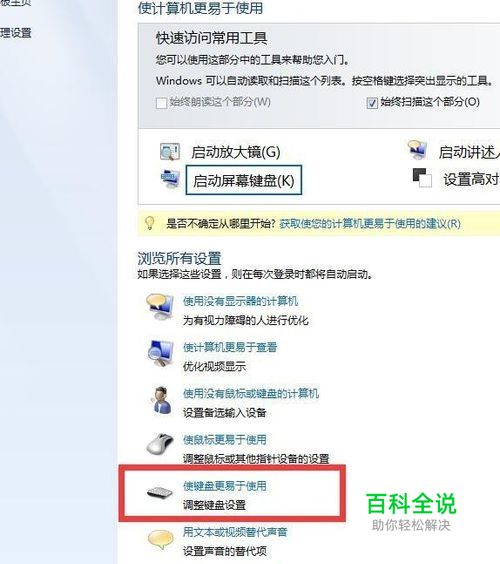Click the yellow speech bubble icon
The height and width of the screenshot is (564, 500).
(x=160, y=539)
